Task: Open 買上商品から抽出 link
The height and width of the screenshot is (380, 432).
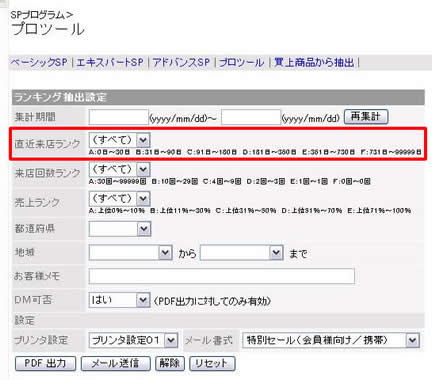Action: tap(314, 62)
